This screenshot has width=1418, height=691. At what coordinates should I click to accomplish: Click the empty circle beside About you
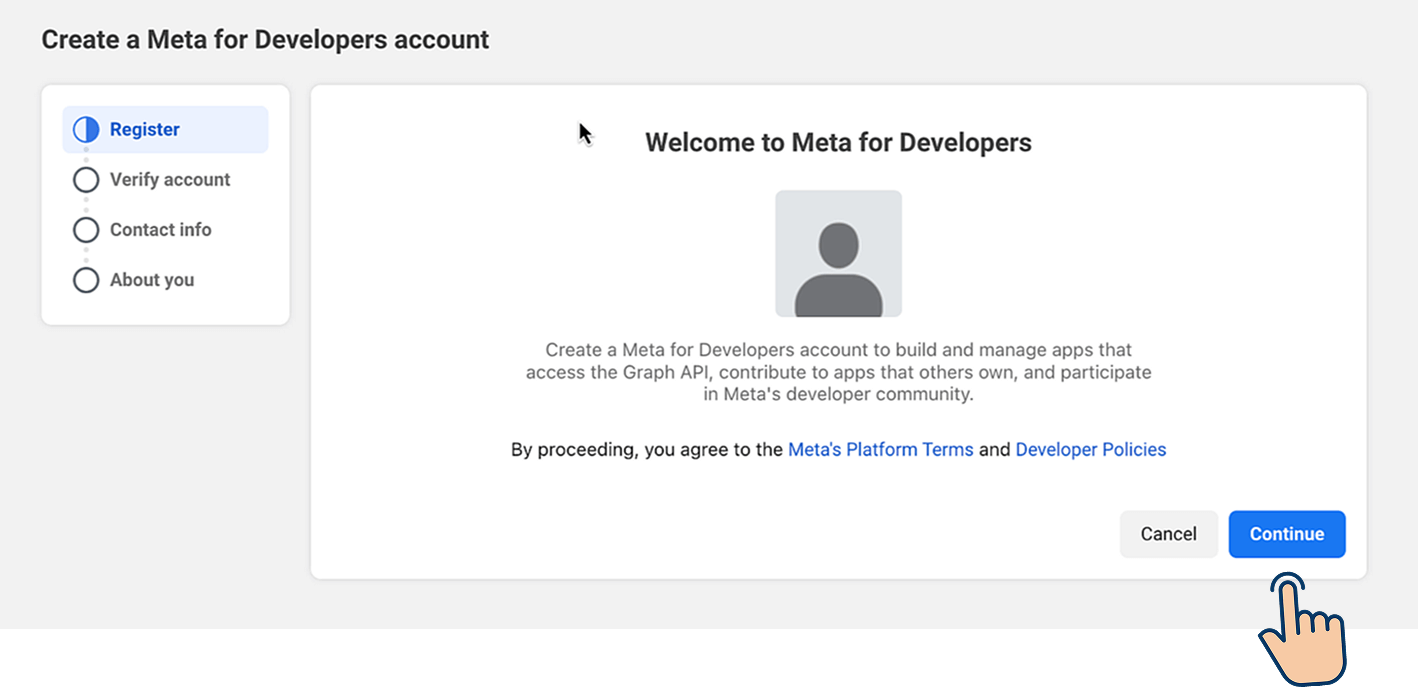(x=86, y=280)
